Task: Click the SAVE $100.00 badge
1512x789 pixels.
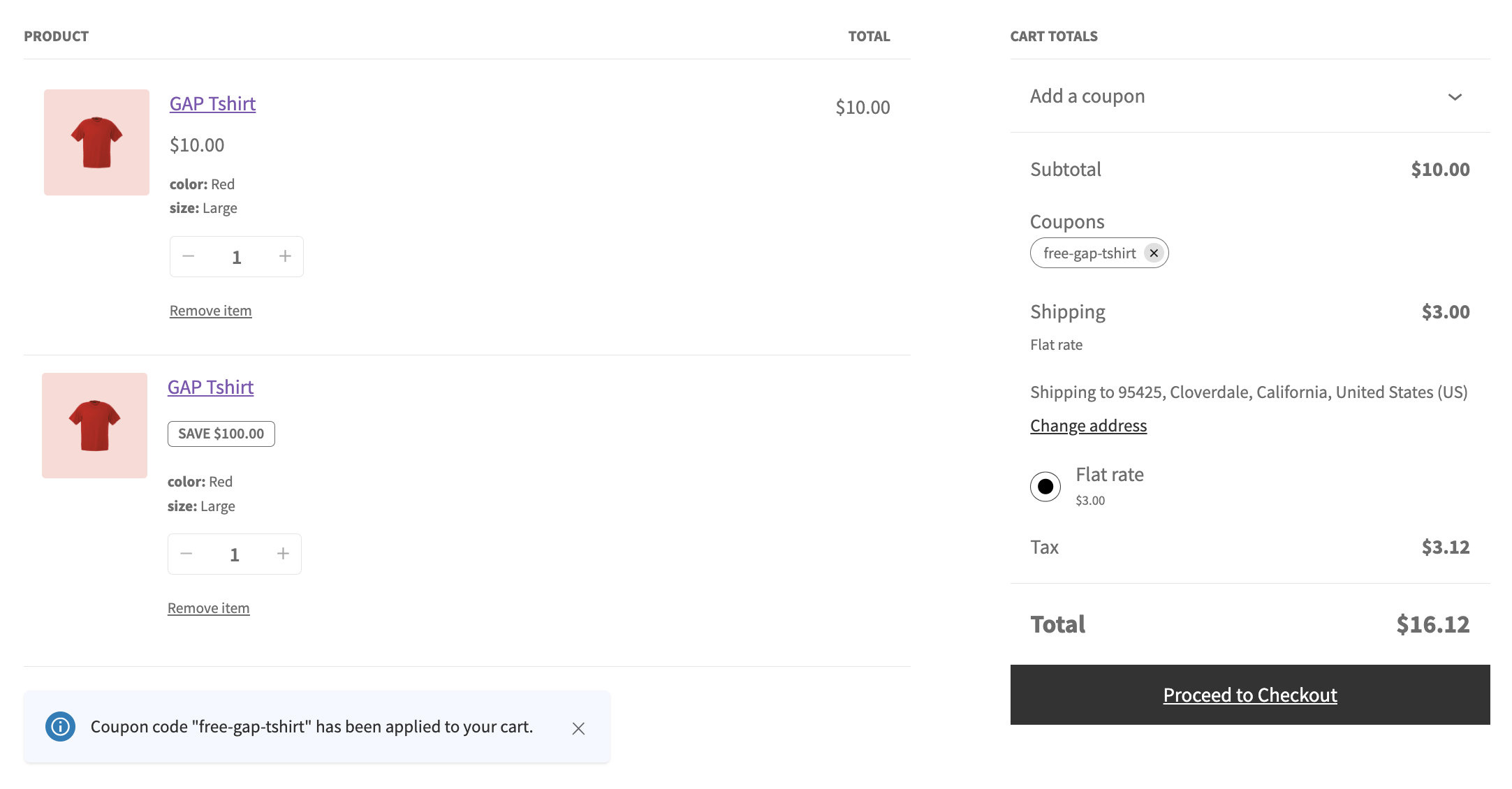Action: tap(221, 433)
